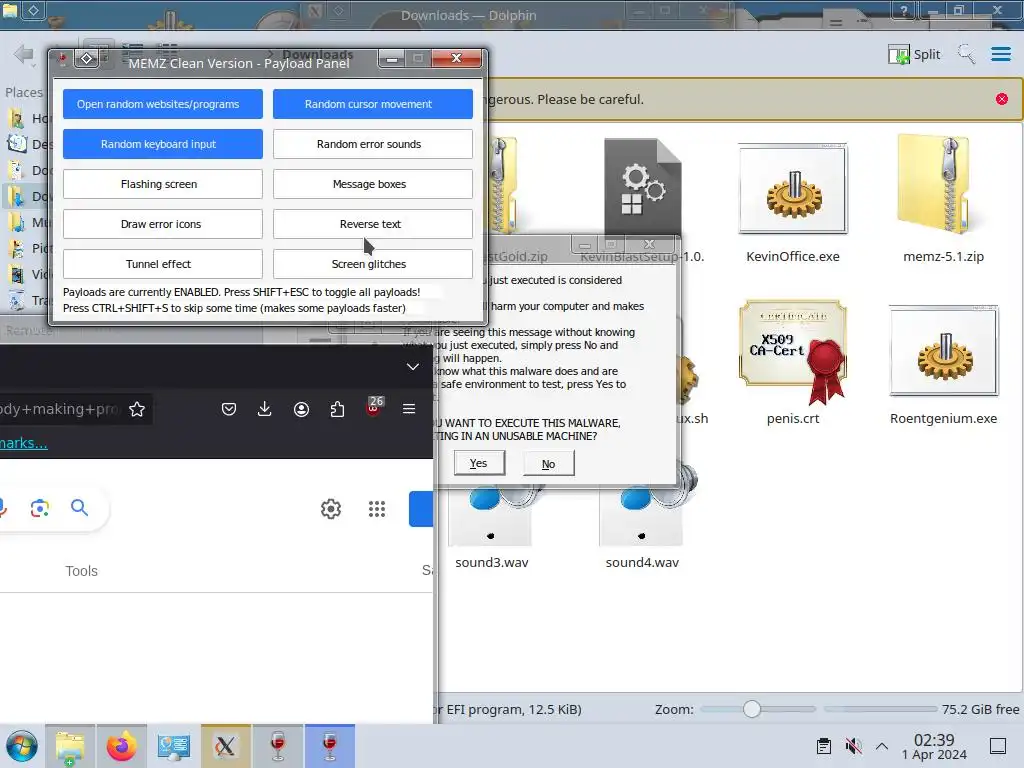1024x768 pixels.
Task: Click No in the malware warning dialog
Action: tap(549, 464)
